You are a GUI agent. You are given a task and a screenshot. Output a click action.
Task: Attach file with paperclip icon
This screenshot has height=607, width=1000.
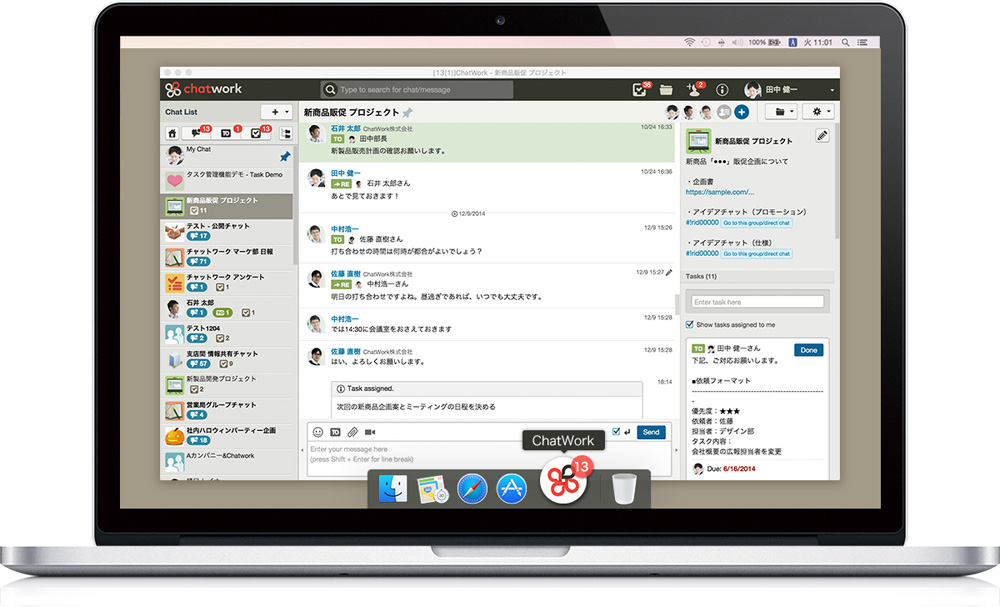tap(352, 432)
